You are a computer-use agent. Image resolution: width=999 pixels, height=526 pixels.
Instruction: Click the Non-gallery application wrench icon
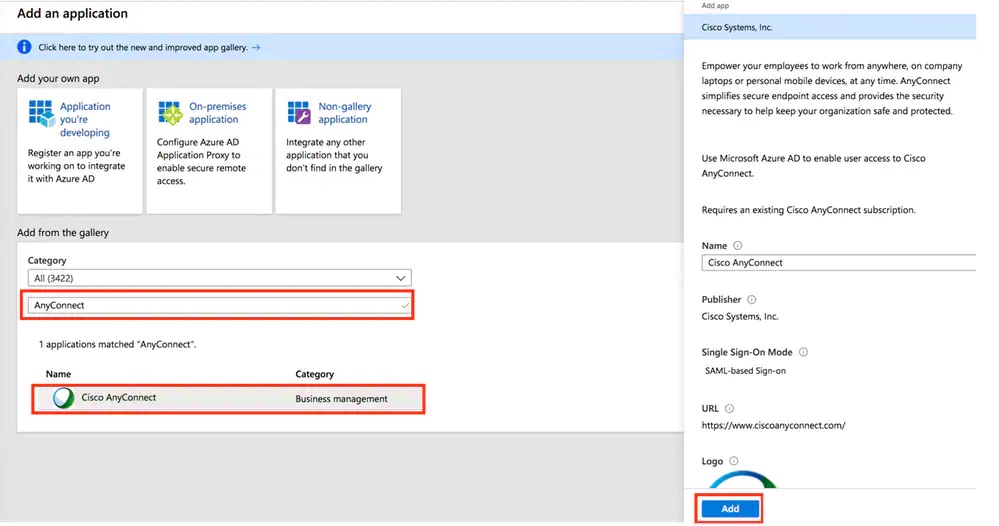[299, 112]
